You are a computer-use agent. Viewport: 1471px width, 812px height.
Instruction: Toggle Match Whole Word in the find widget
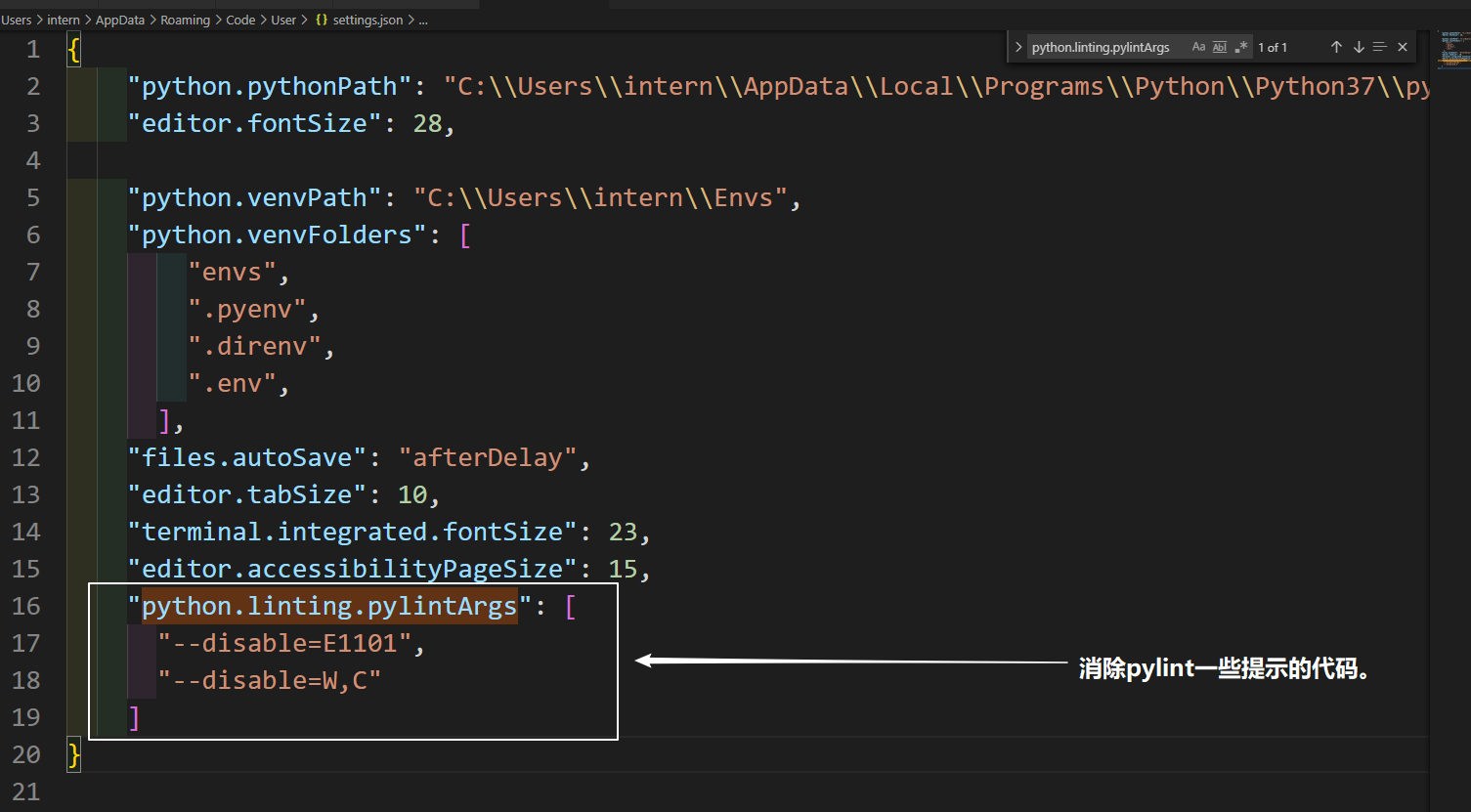pyautogui.click(x=1219, y=46)
